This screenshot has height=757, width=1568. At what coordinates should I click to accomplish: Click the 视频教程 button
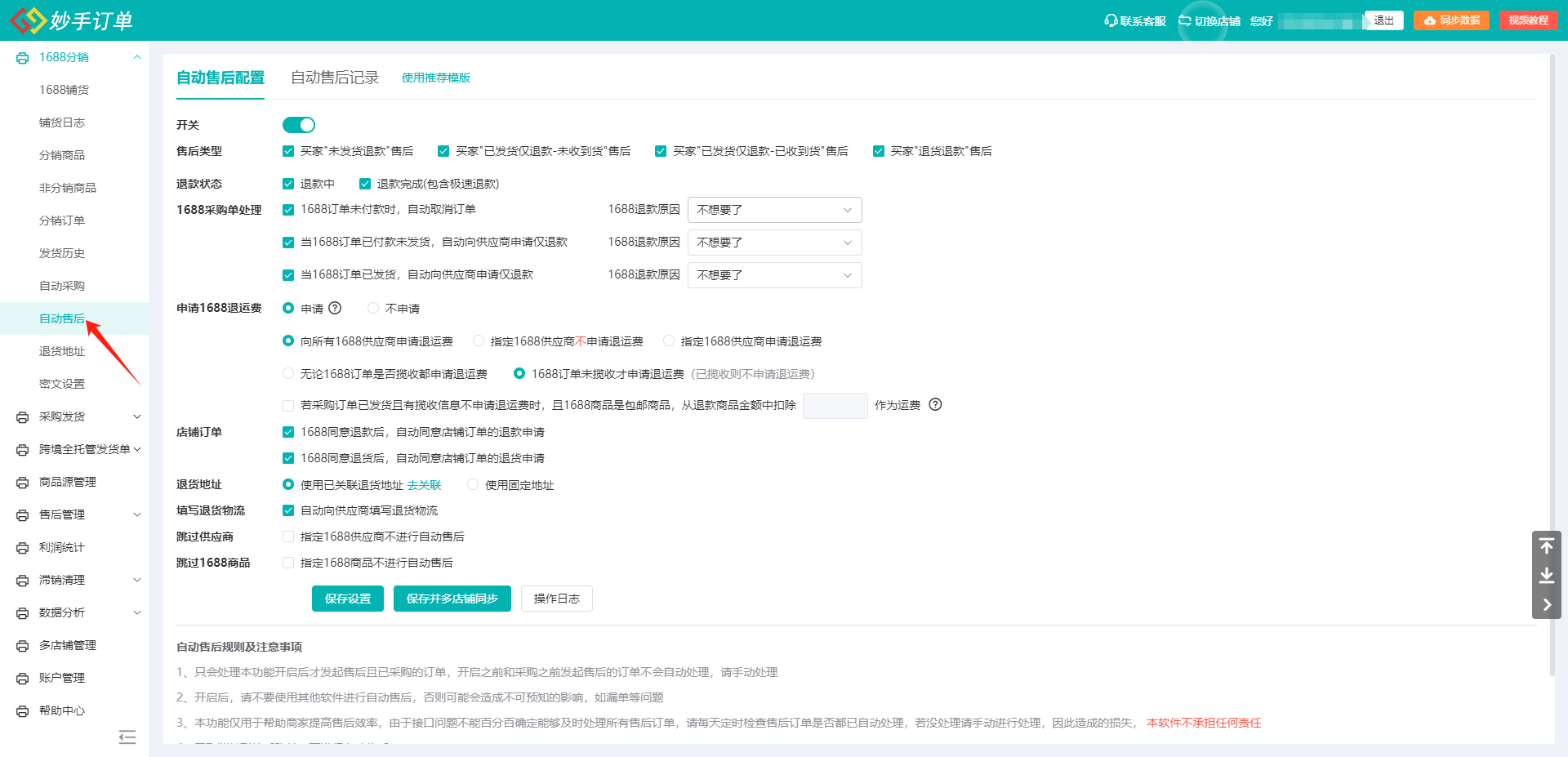(x=1529, y=20)
